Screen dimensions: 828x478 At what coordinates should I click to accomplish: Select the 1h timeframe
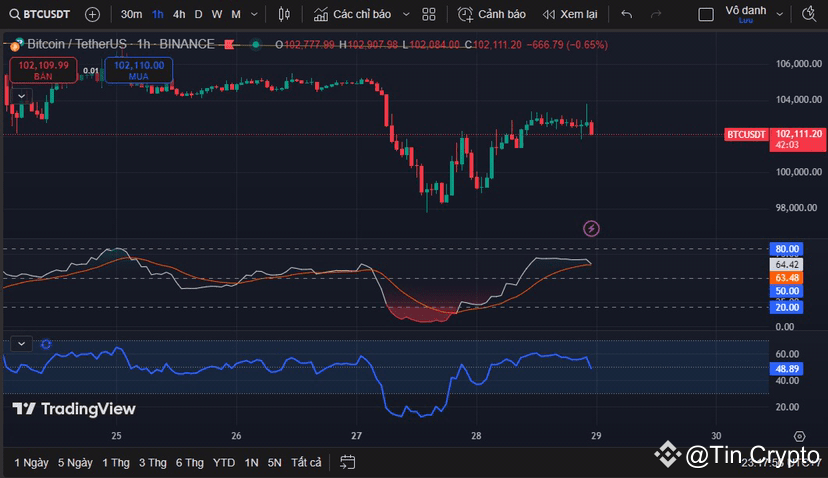pyautogui.click(x=157, y=14)
